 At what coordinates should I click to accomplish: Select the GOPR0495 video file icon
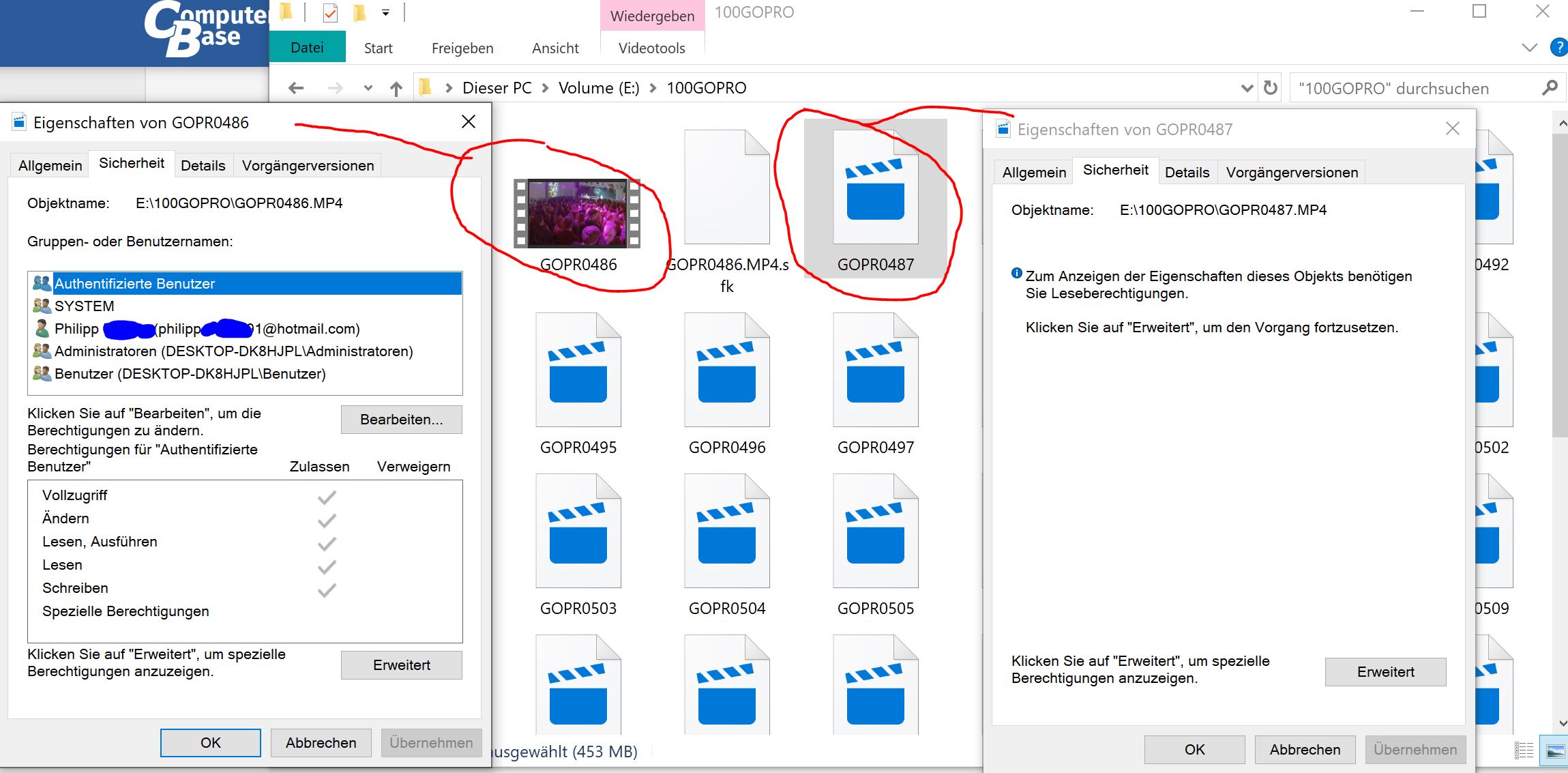[x=578, y=370]
